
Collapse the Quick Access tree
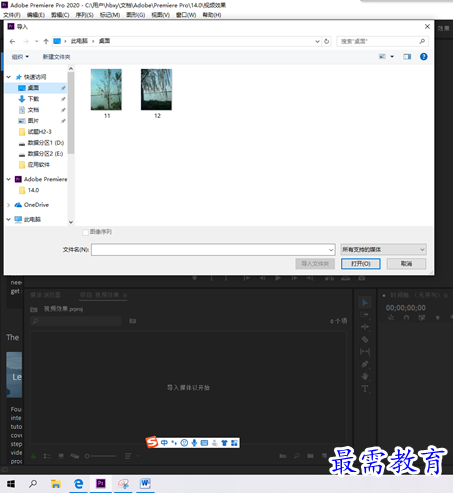[x=9, y=77]
